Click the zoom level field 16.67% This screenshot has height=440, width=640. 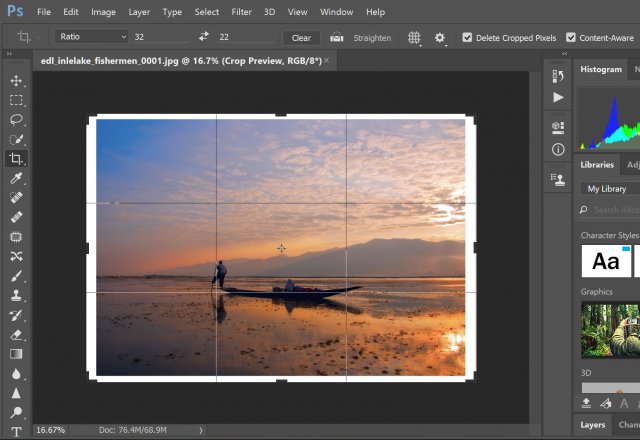[x=51, y=430]
